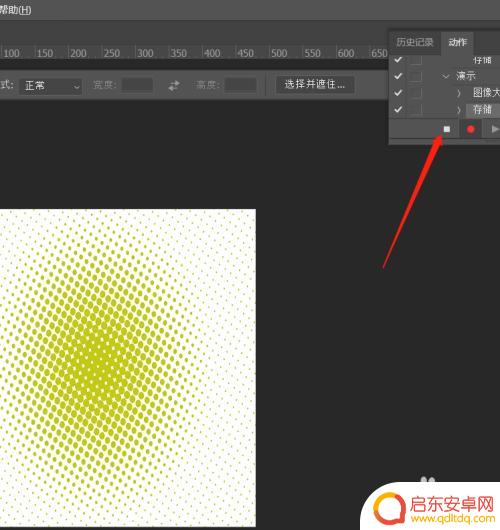This screenshot has width=500, height=530.
Task: Select the 演示 action name
Action: [466, 76]
